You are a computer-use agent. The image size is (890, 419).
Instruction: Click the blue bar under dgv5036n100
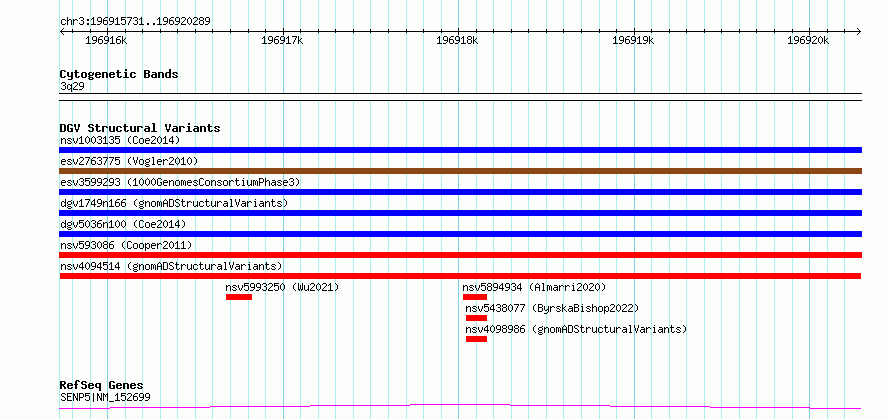[461, 234]
